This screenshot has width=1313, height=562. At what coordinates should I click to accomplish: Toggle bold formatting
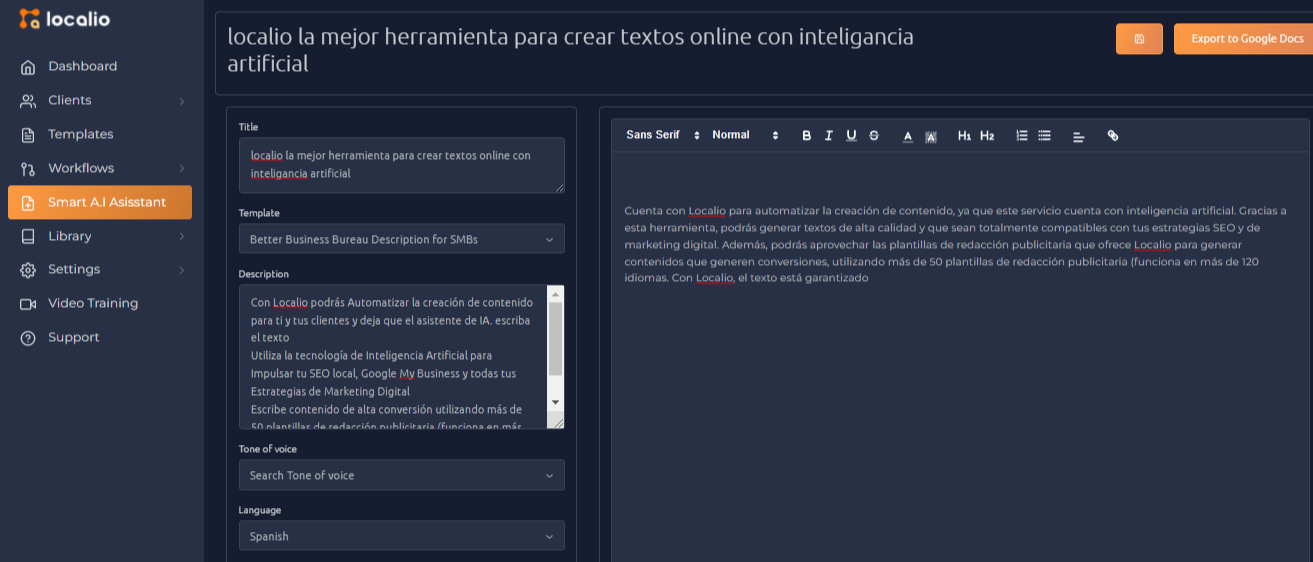807,136
